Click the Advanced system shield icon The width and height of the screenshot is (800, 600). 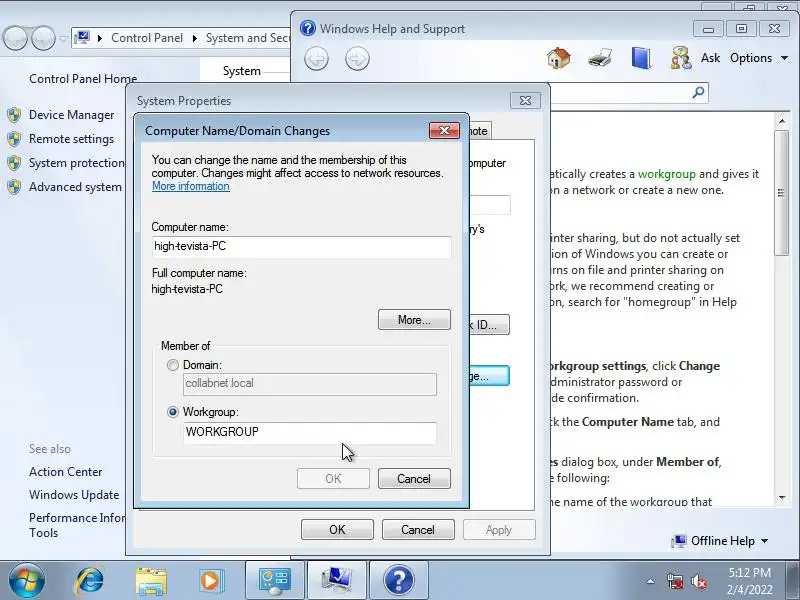coord(14,187)
